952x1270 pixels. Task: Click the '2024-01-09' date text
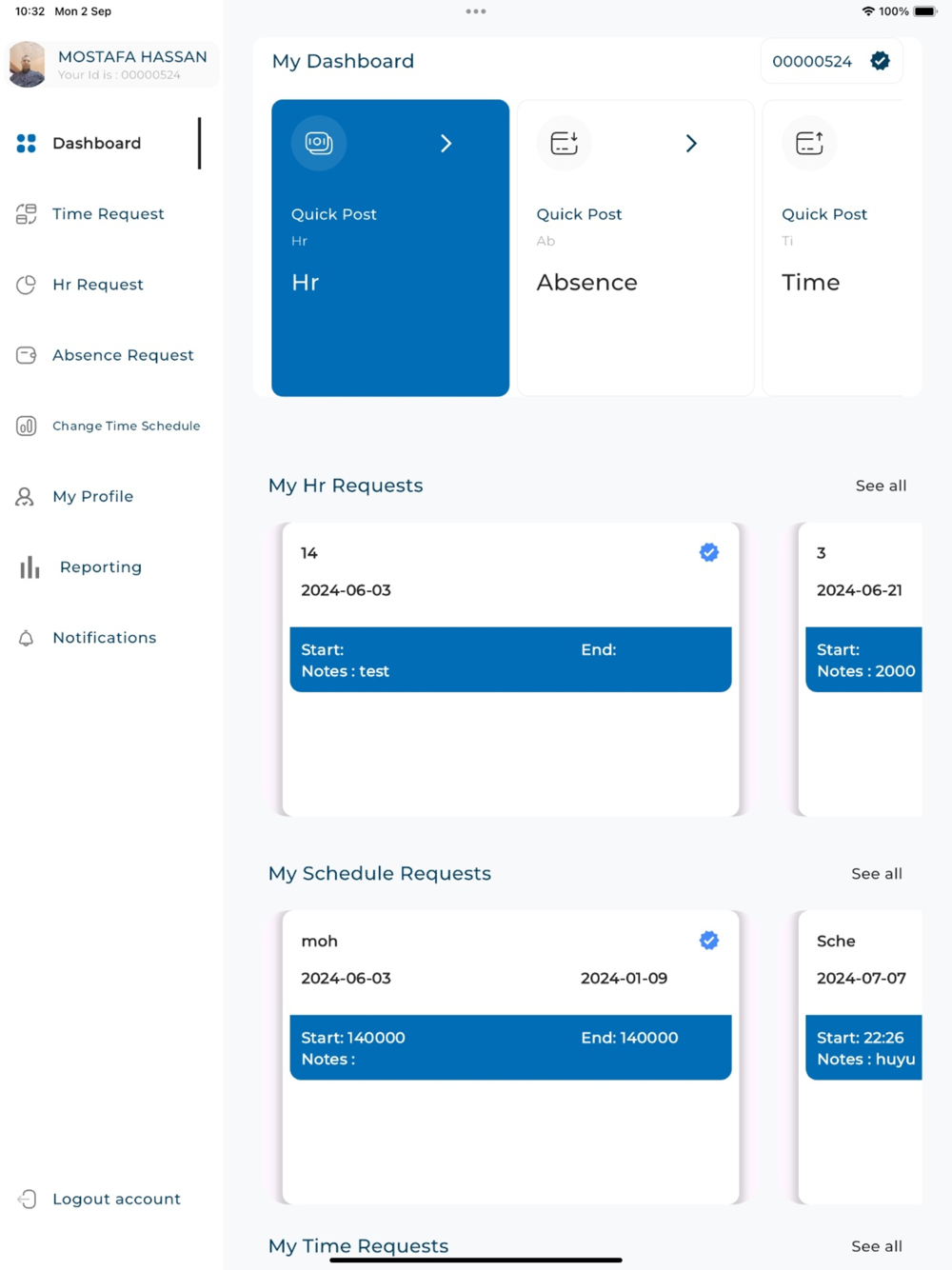(624, 979)
